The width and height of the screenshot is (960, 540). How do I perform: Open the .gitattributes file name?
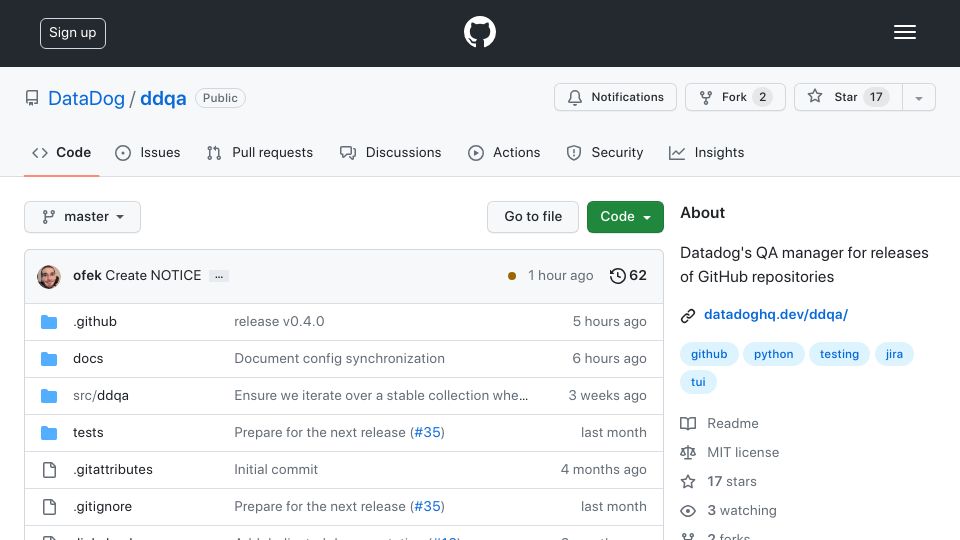pos(113,470)
